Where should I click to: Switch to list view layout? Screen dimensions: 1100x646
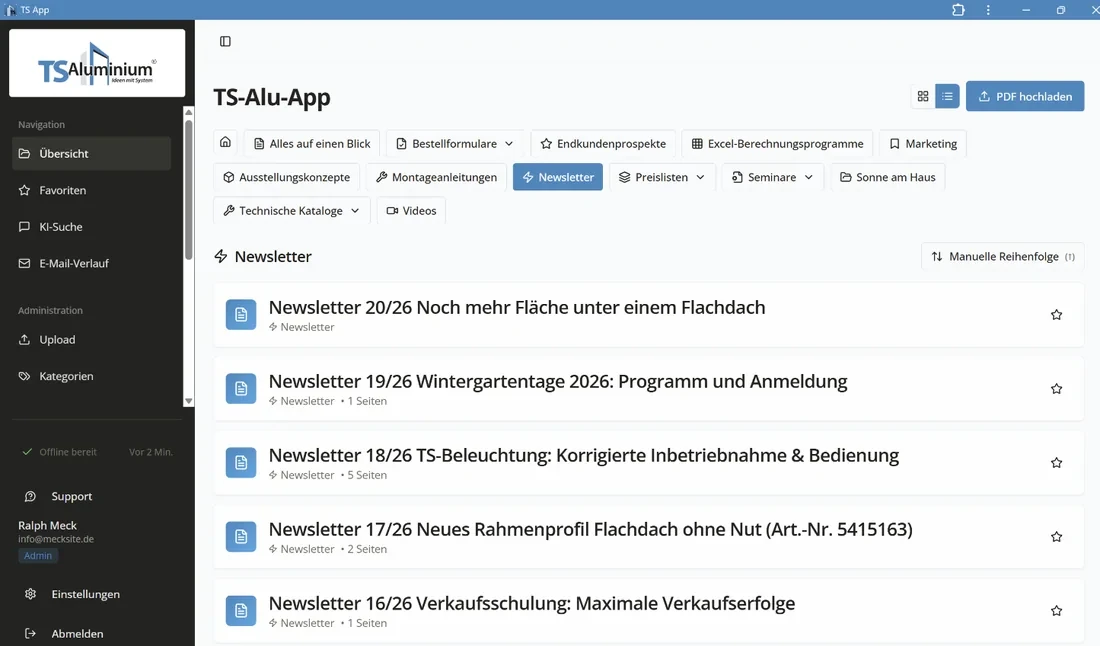[x=947, y=96]
